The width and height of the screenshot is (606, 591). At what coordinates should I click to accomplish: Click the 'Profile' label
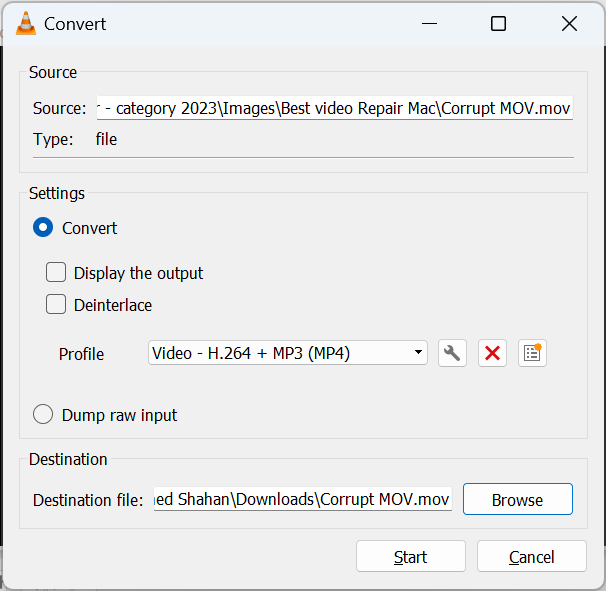pos(82,354)
